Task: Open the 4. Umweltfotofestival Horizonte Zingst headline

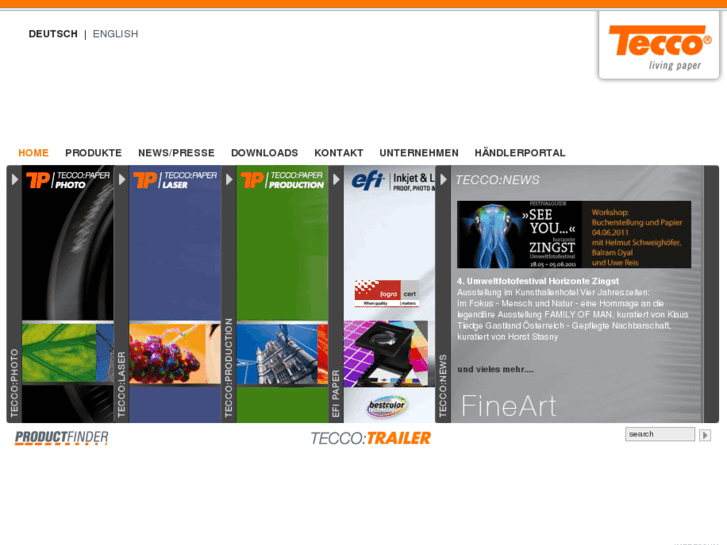Action: pyautogui.click(x=538, y=281)
